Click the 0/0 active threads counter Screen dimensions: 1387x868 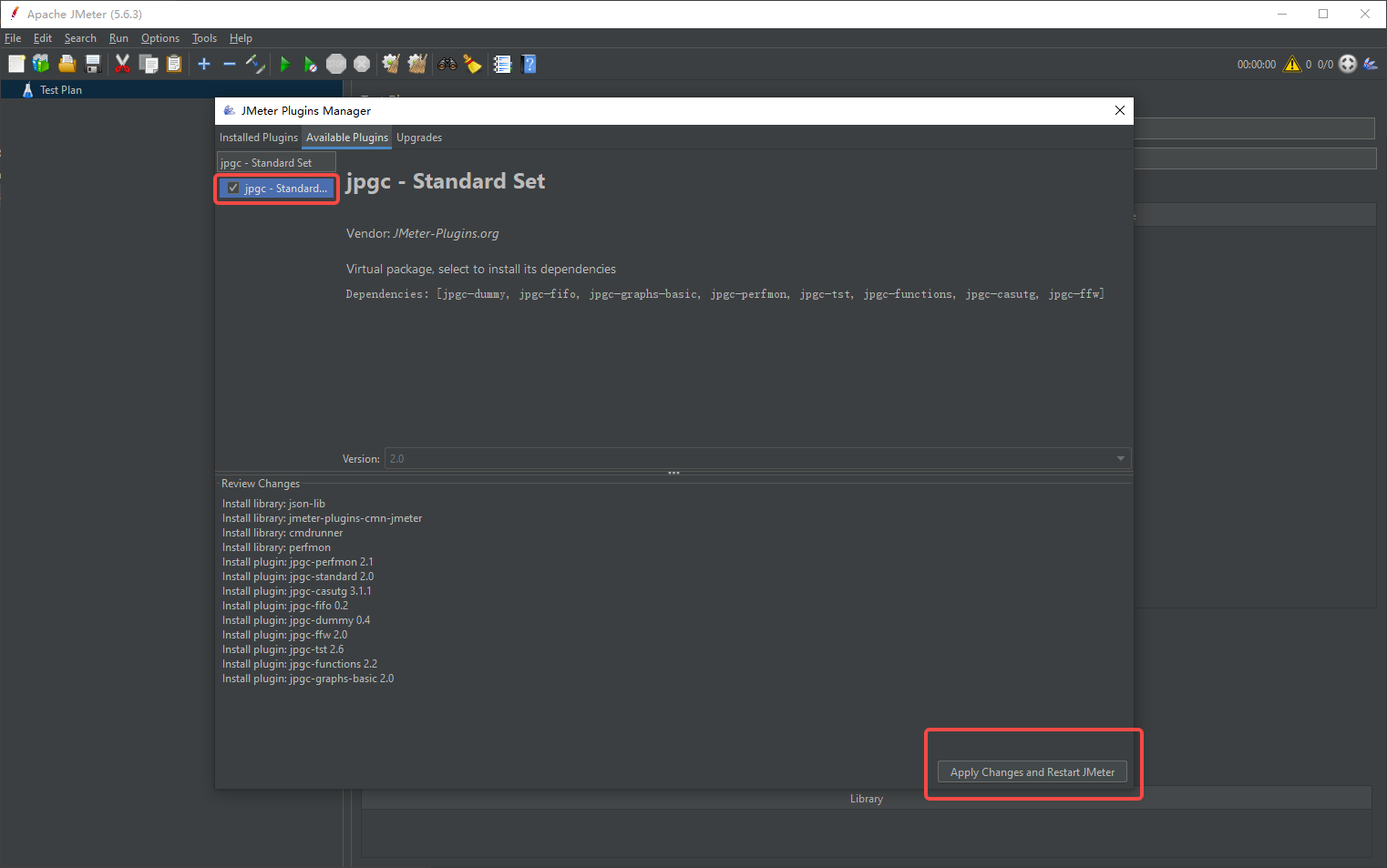click(x=1325, y=65)
